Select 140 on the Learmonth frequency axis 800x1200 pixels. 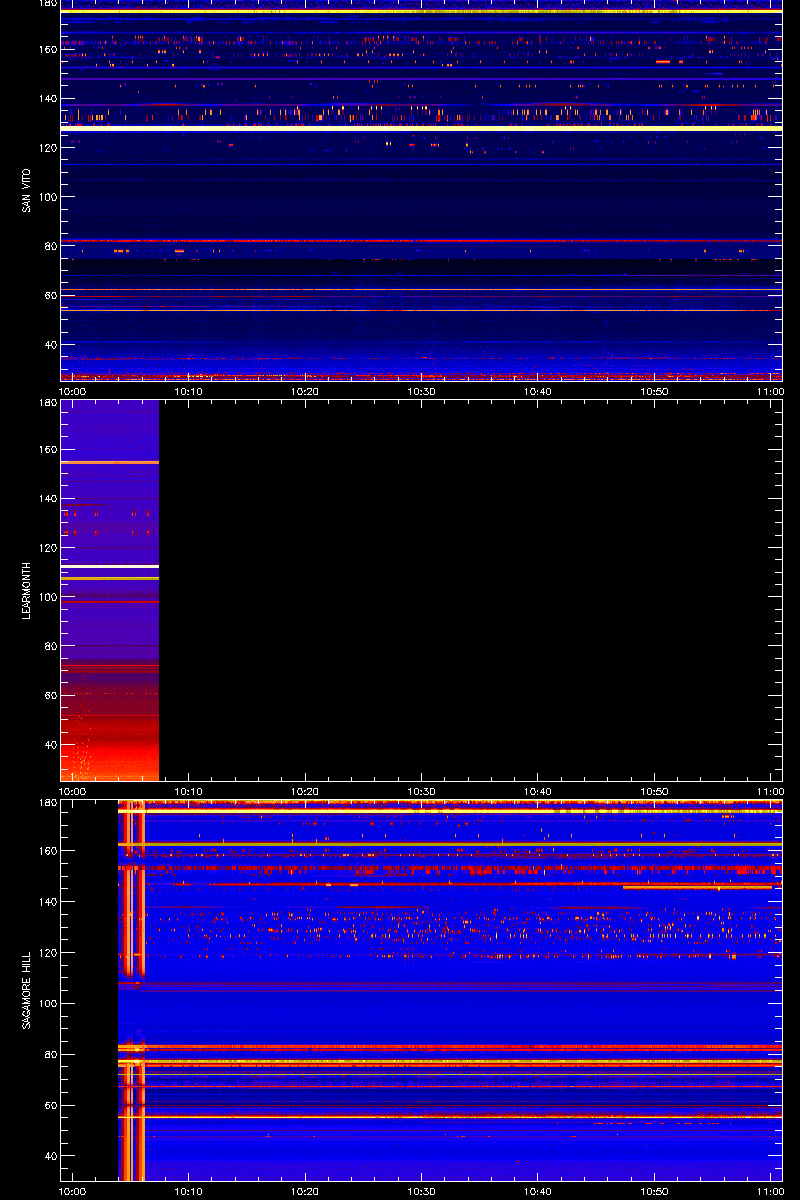(x=46, y=498)
